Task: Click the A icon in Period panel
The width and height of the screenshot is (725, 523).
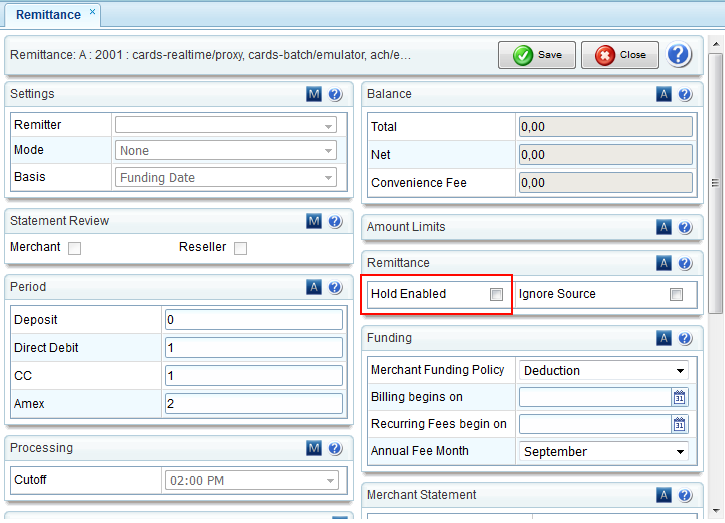Action: coord(314,287)
